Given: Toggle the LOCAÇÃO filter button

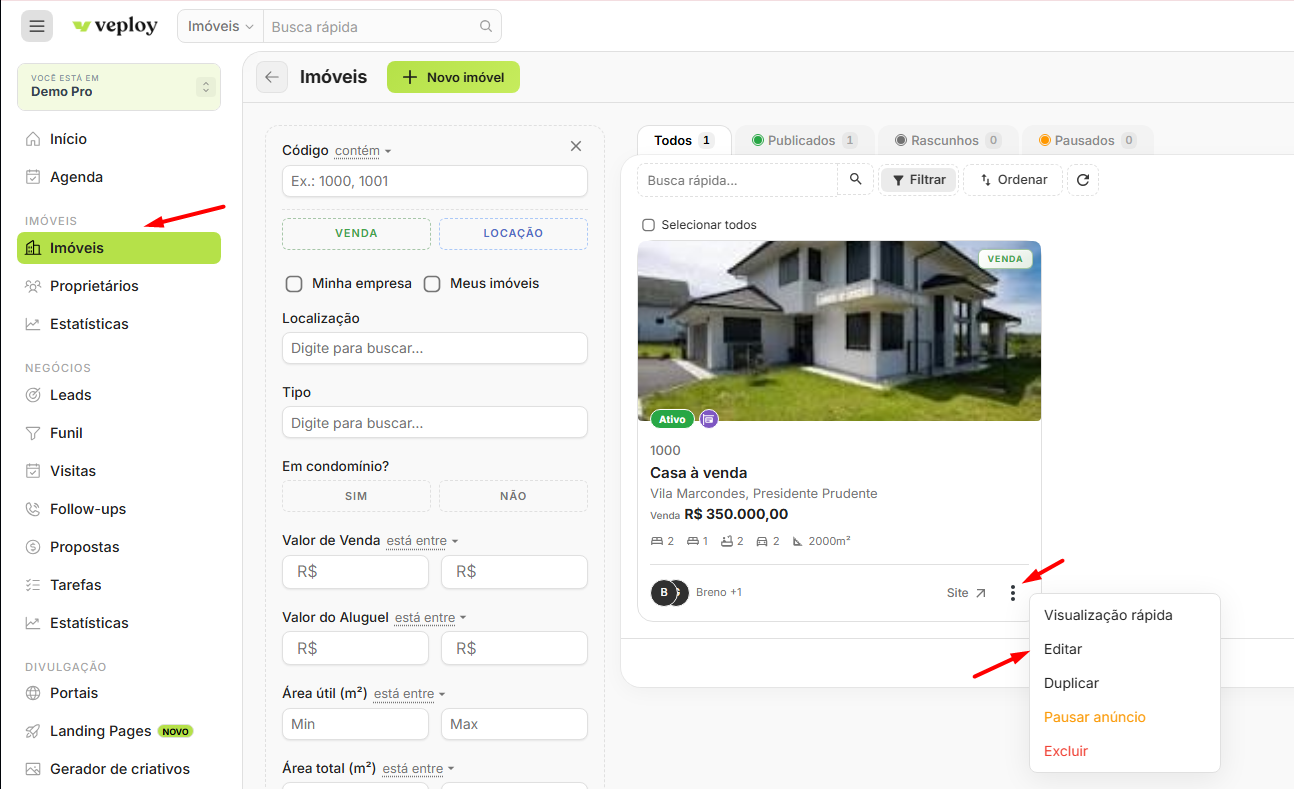Looking at the screenshot, I should tap(513, 233).
